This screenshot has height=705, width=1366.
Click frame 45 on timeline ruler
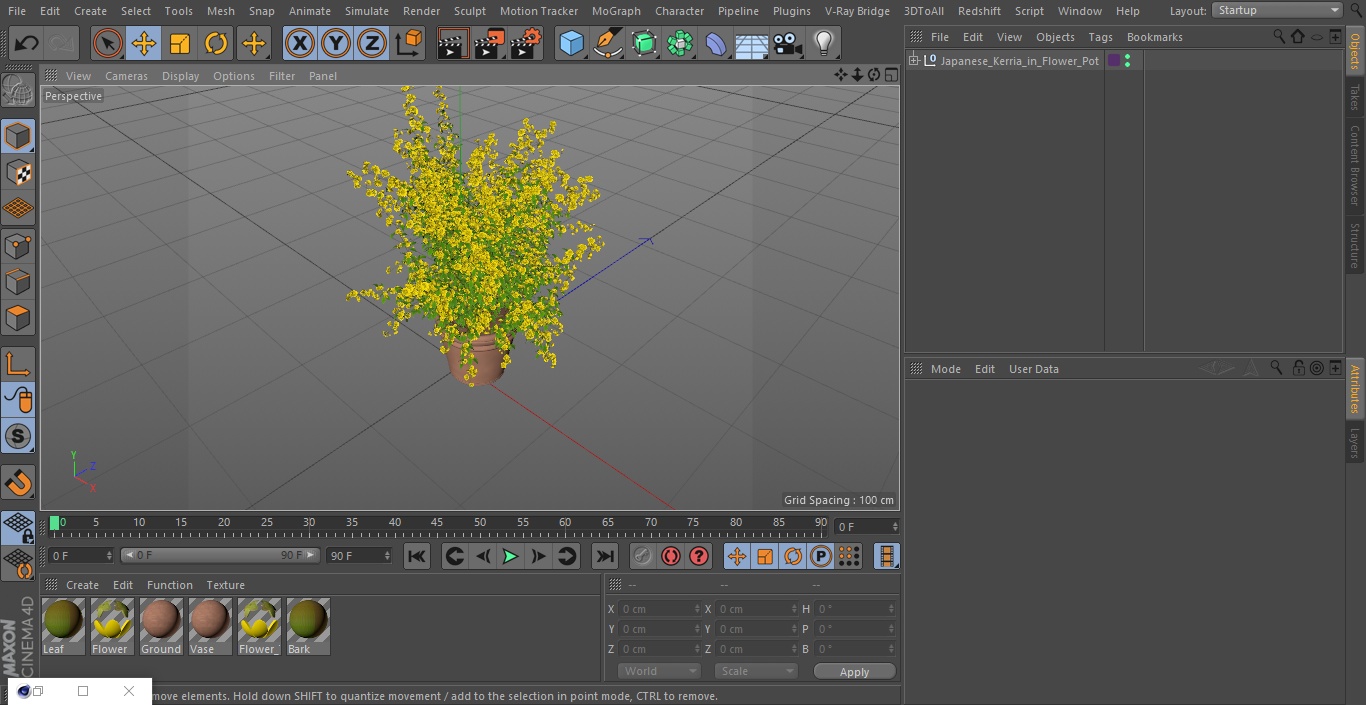(437, 522)
